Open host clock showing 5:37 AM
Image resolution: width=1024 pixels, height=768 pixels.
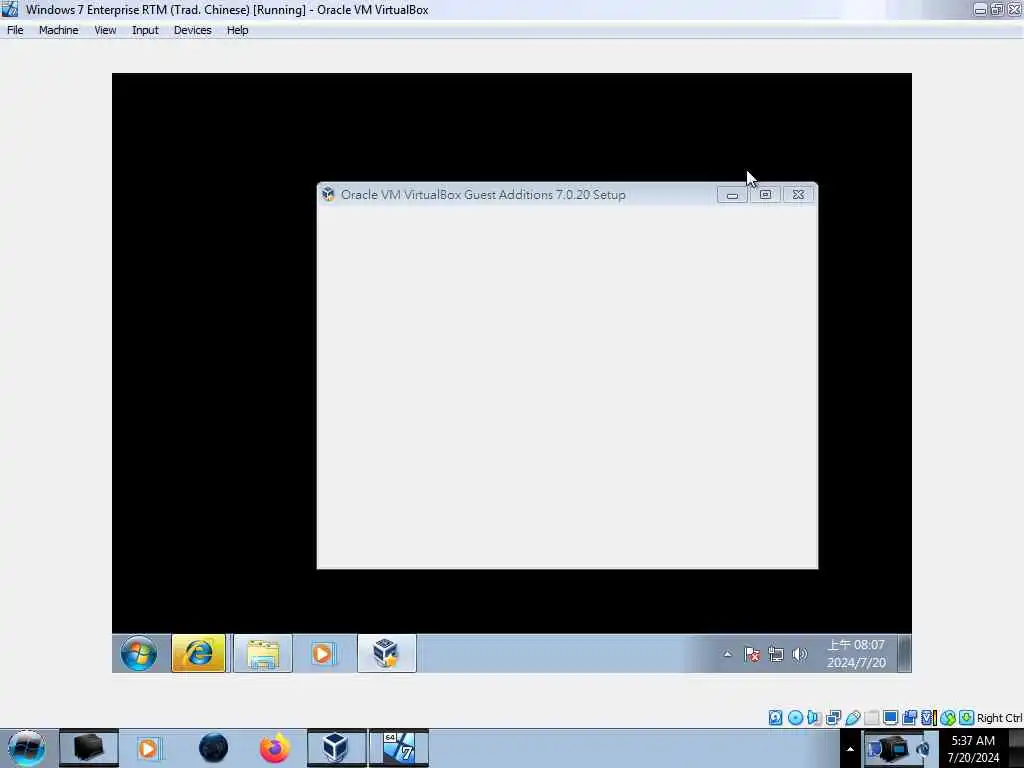[x=973, y=749]
